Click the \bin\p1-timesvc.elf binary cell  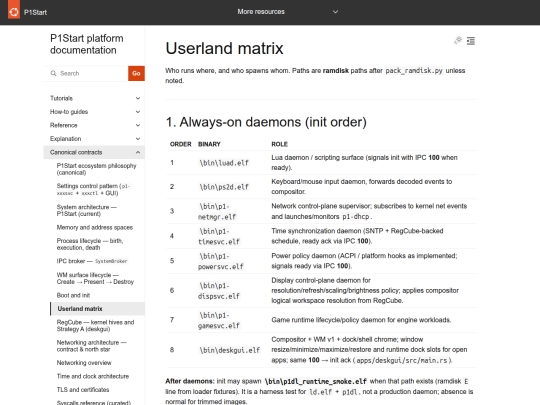coord(219,236)
